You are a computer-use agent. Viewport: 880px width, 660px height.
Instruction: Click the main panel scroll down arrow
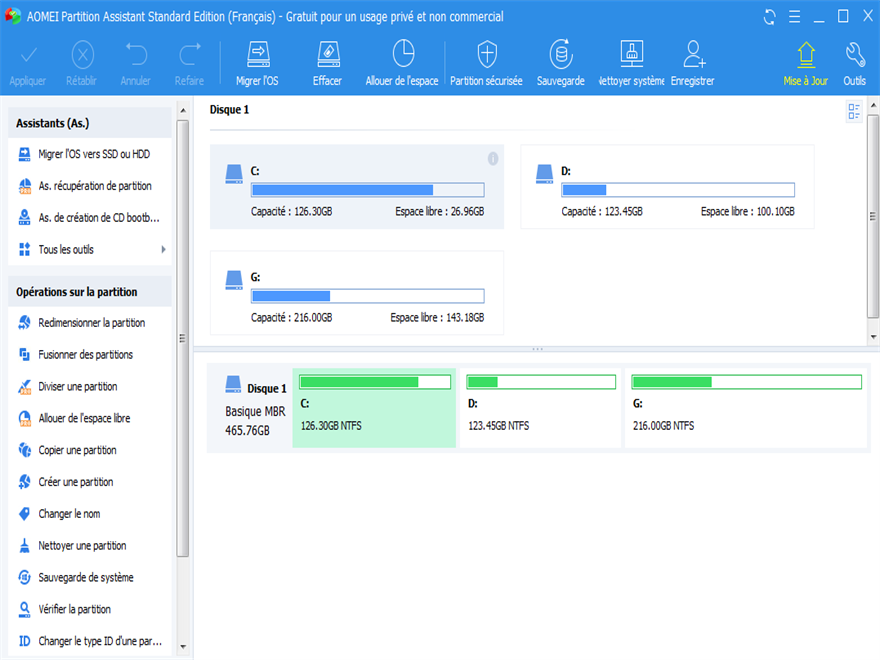tap(873, 337)
